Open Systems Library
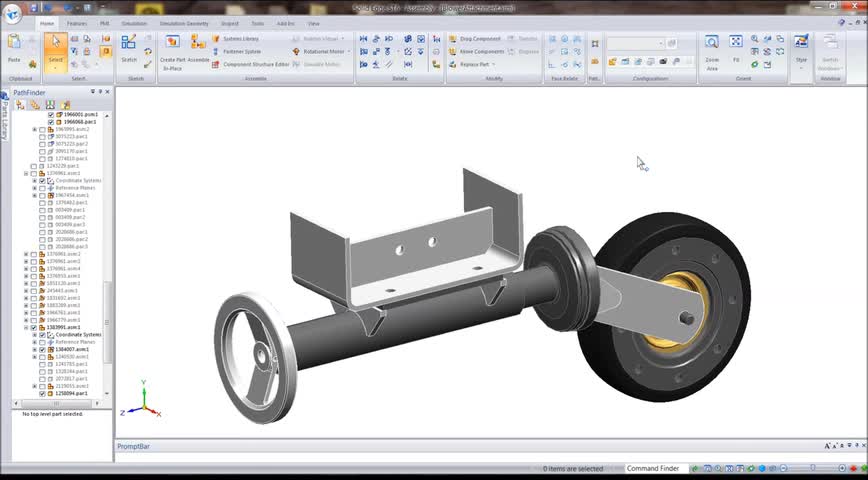The image size is (868, 480). (x=236, y=39)
